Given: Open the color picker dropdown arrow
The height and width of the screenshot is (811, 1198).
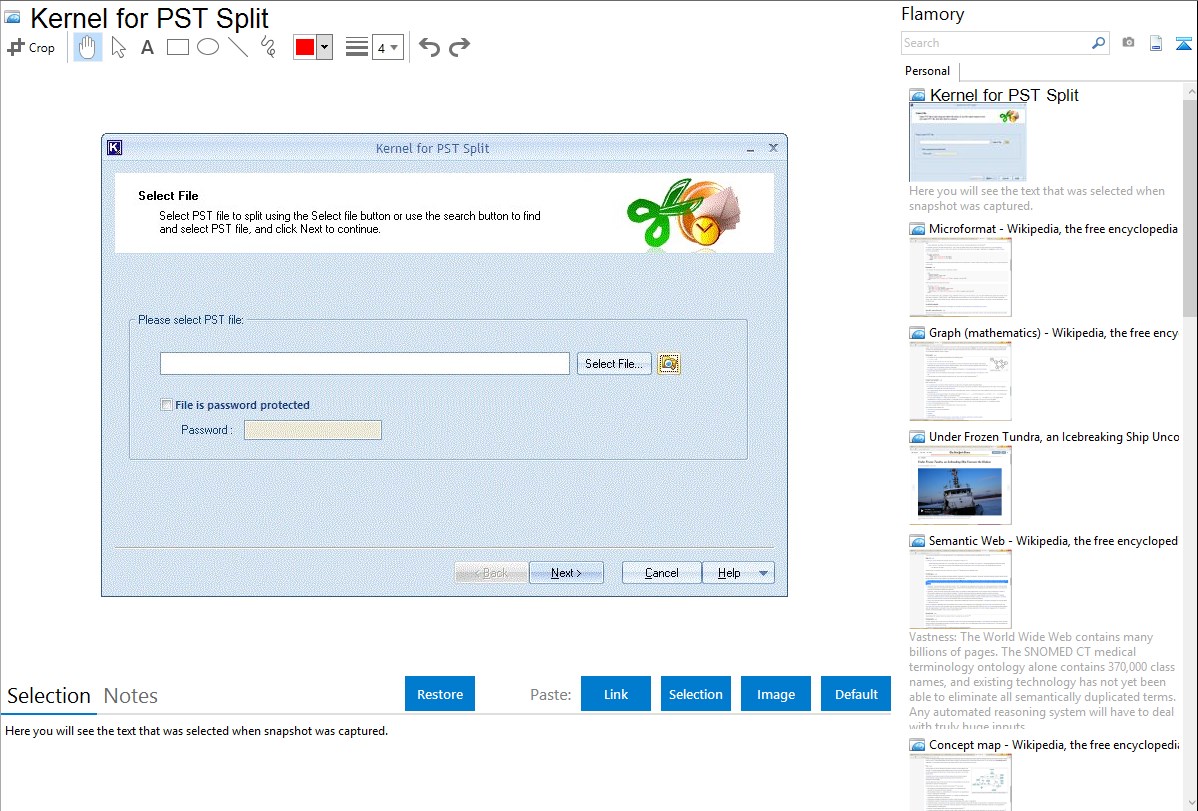Looking at the screenshot, I should [x=325, y=47].
